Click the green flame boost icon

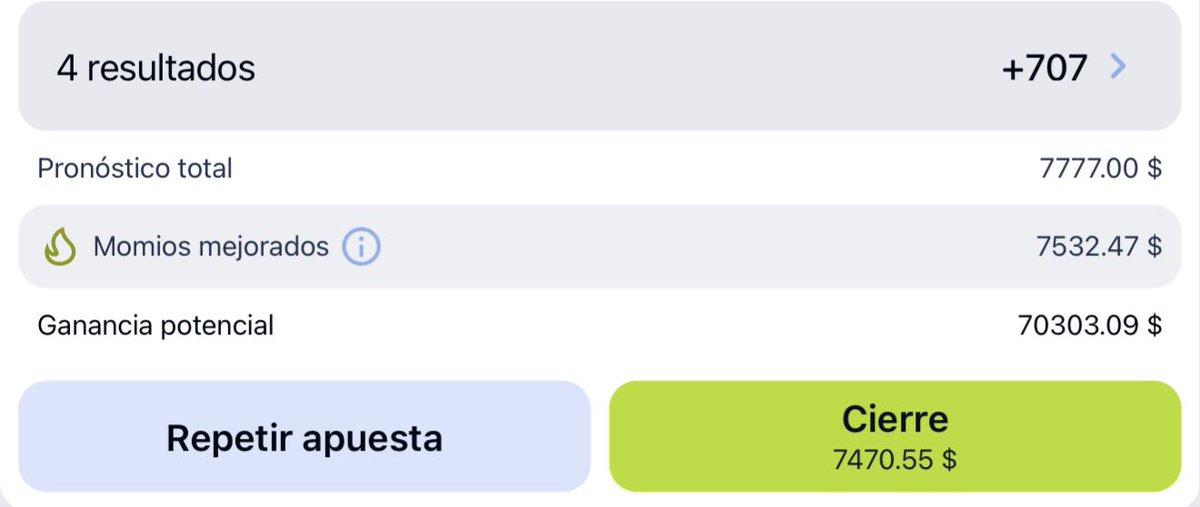tap(61, 246)
